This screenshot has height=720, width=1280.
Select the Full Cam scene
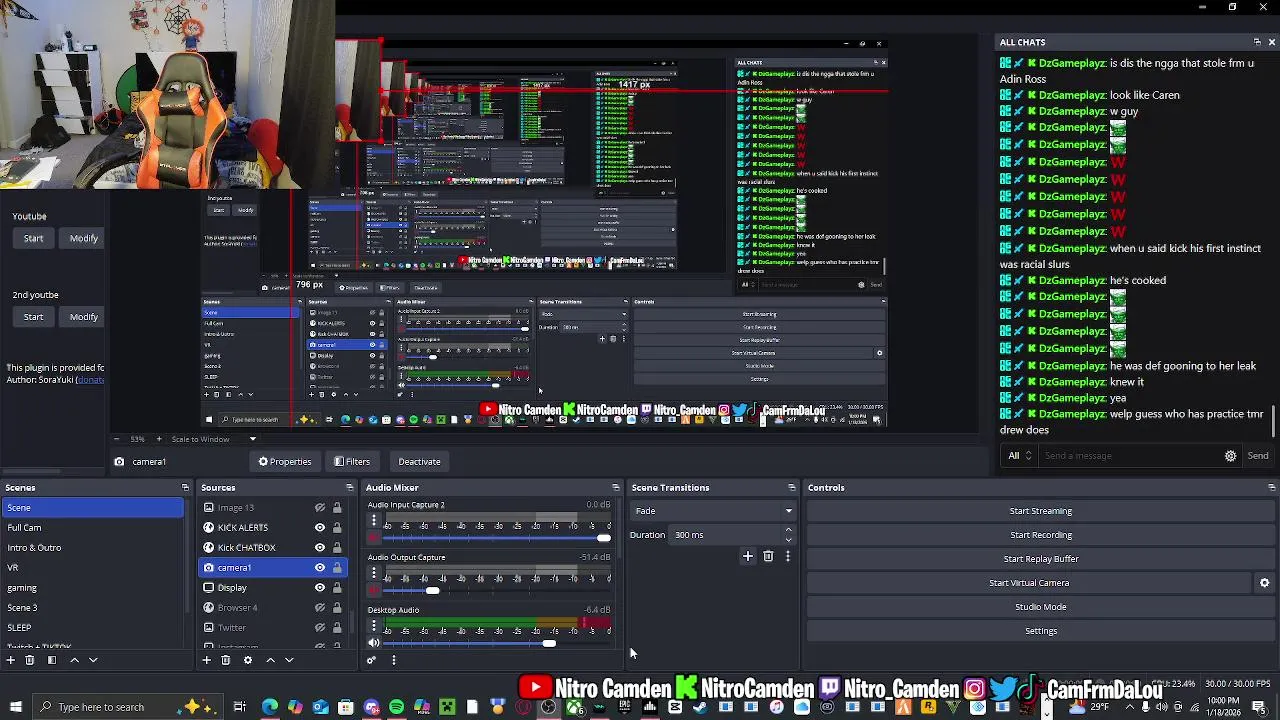(x=93, y=528)
